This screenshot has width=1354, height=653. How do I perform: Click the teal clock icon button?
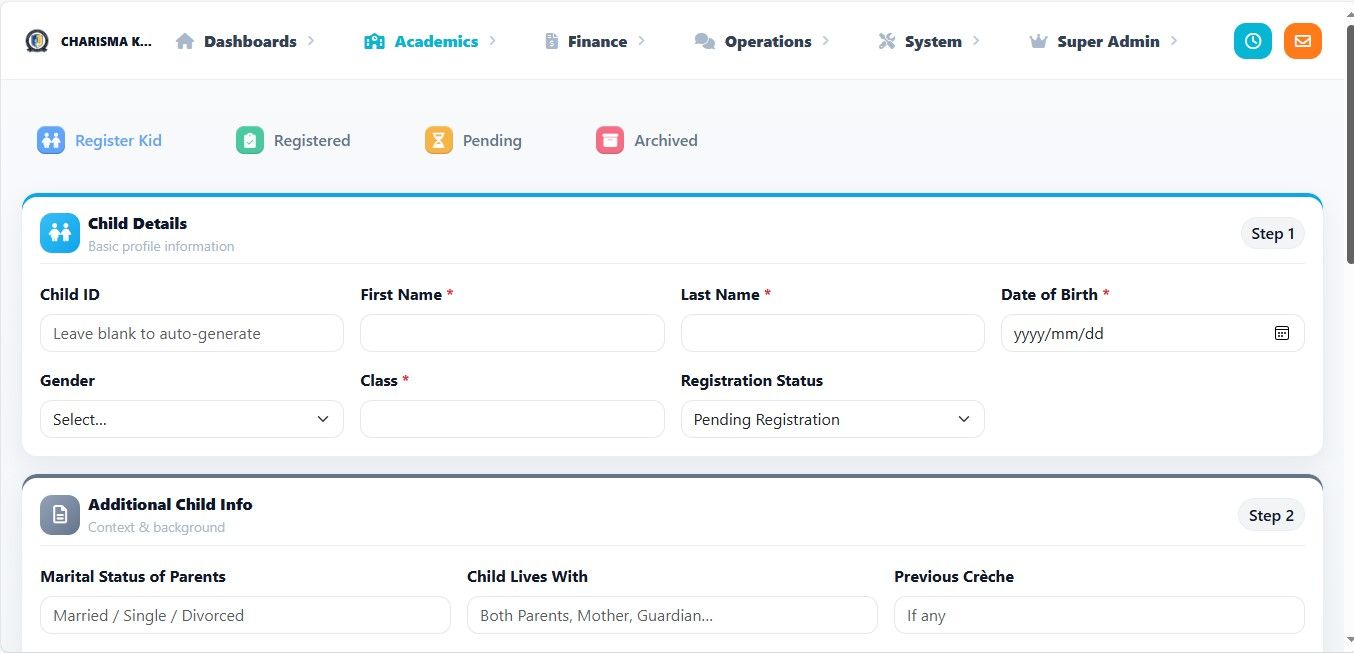[1252, 41]
